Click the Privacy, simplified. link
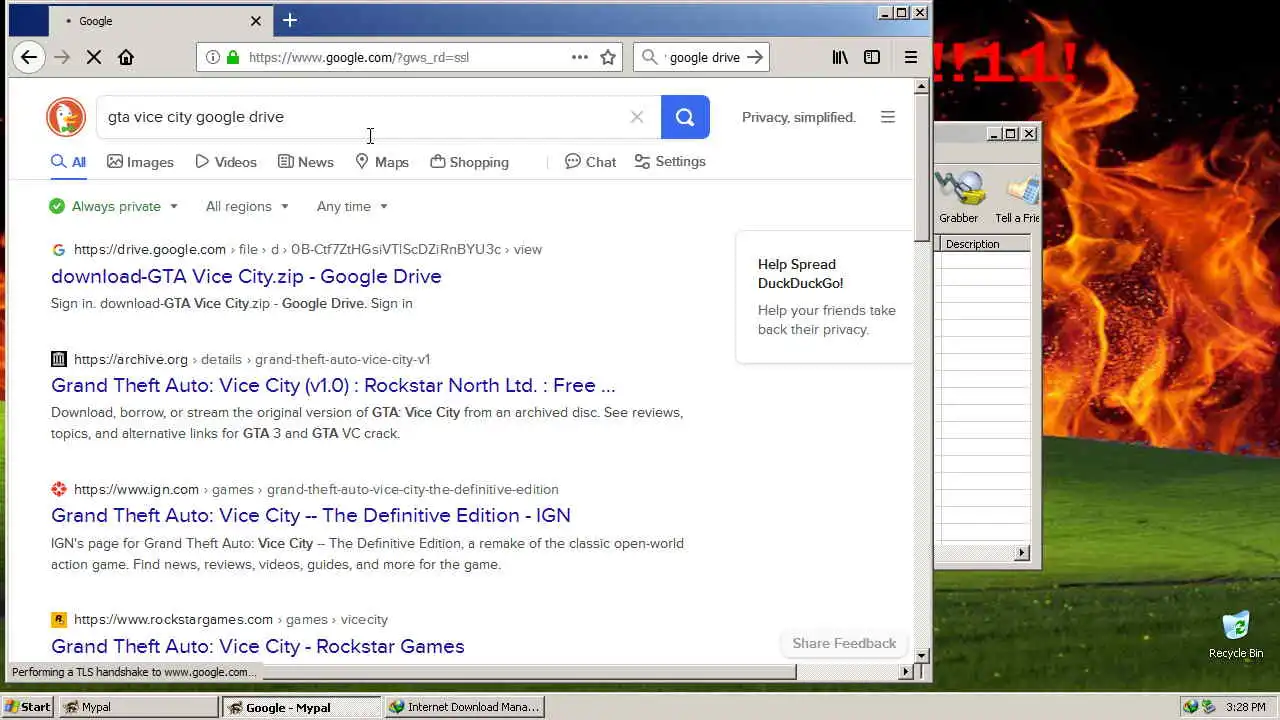The width and height of the screenshot is (1280, 720). click(x=799, y=117)
